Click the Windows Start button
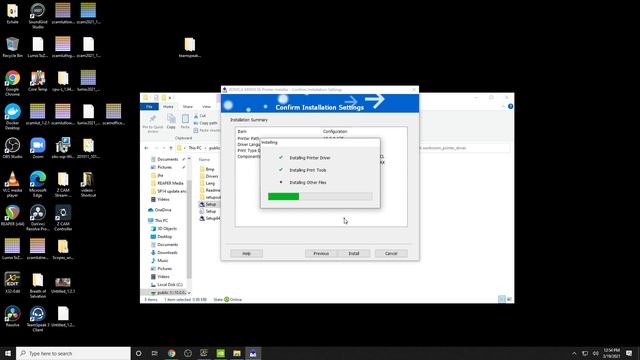The width and height of the screenshot is (640, 360). (x=8, y=353)
